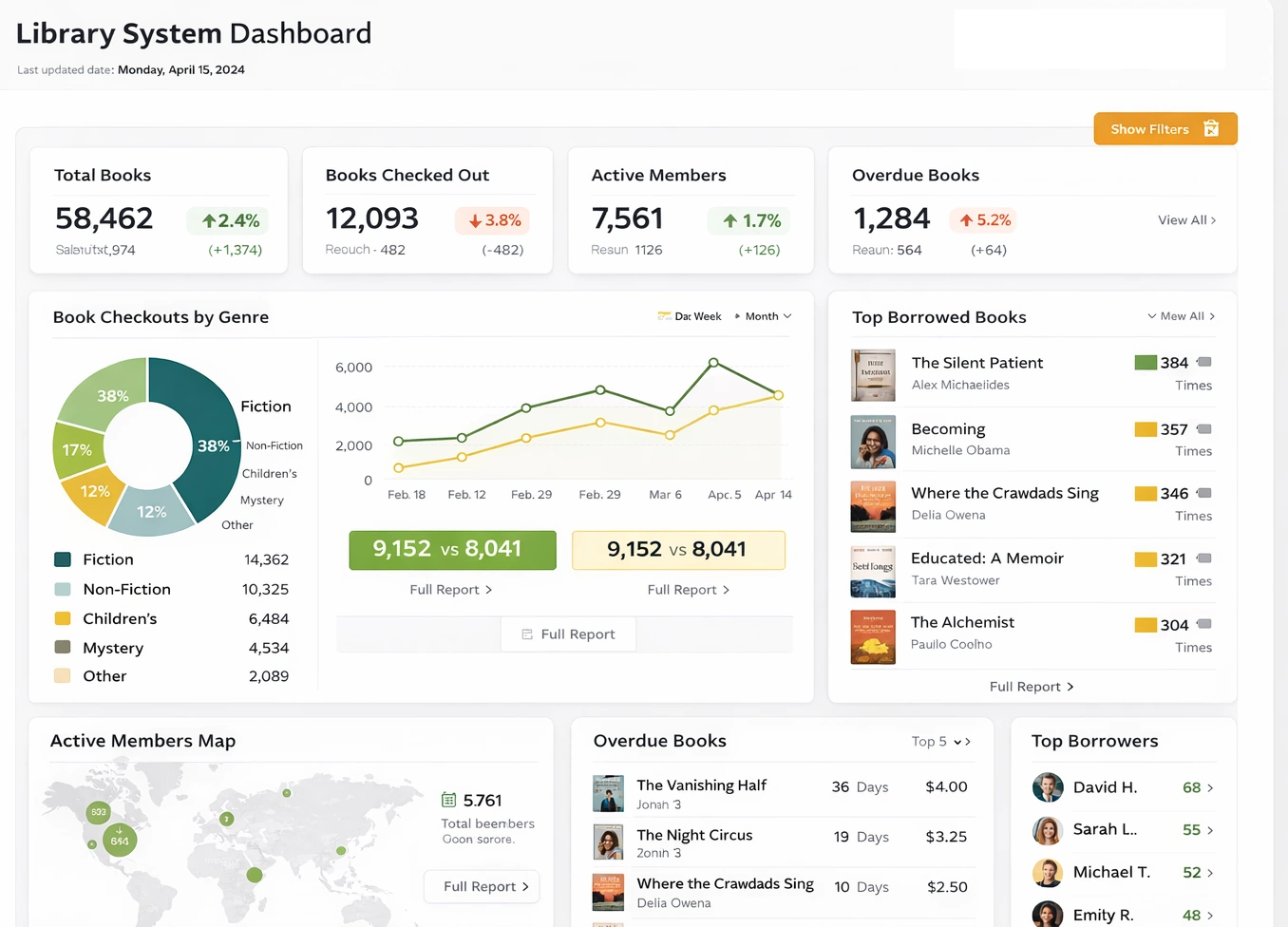Image resolution: width=1288 pixels, height=927 pixels.
Task: Click the search field in the header
Action: (1089, 38)
